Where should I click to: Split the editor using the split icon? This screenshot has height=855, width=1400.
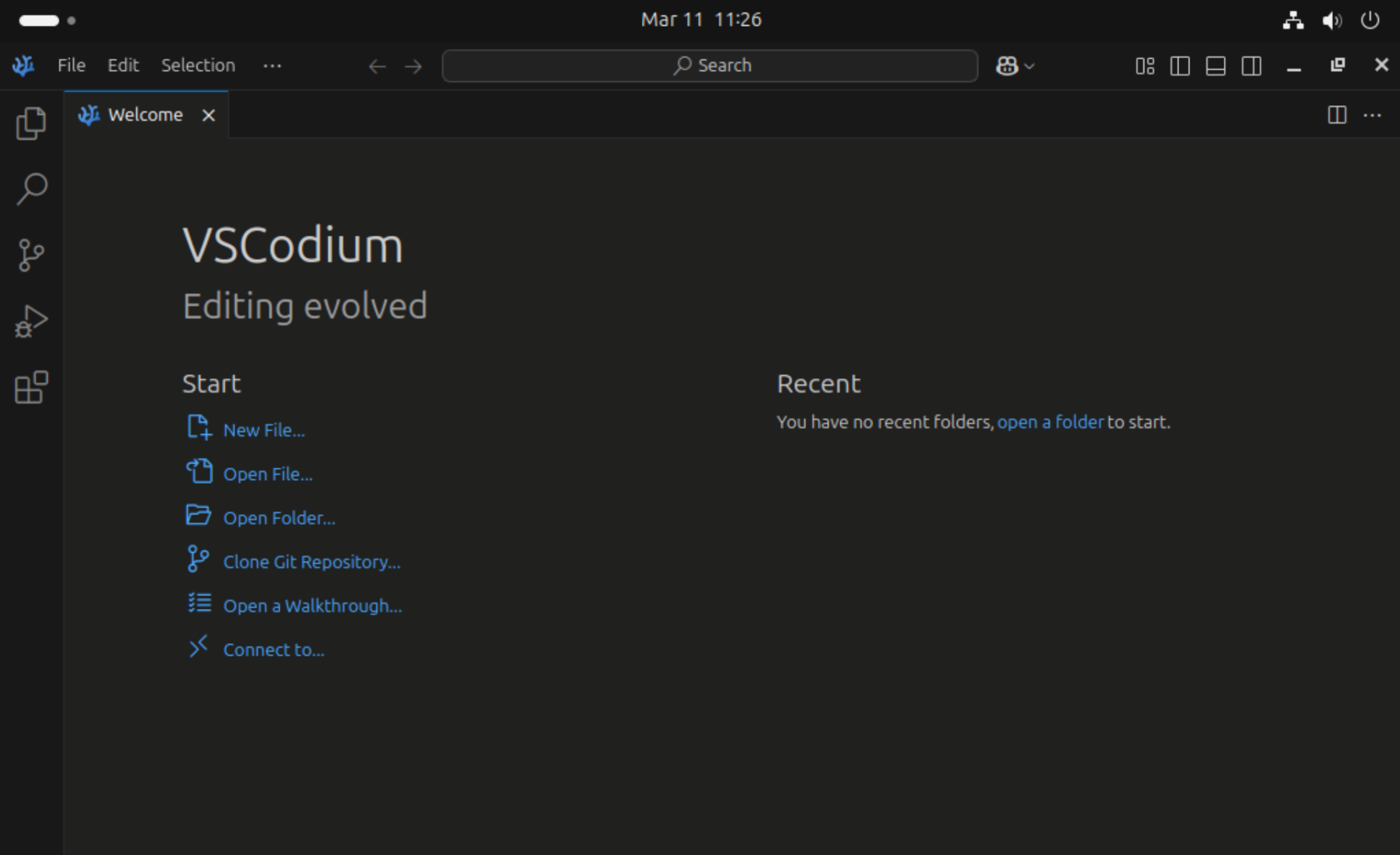tap(1336, 115)
